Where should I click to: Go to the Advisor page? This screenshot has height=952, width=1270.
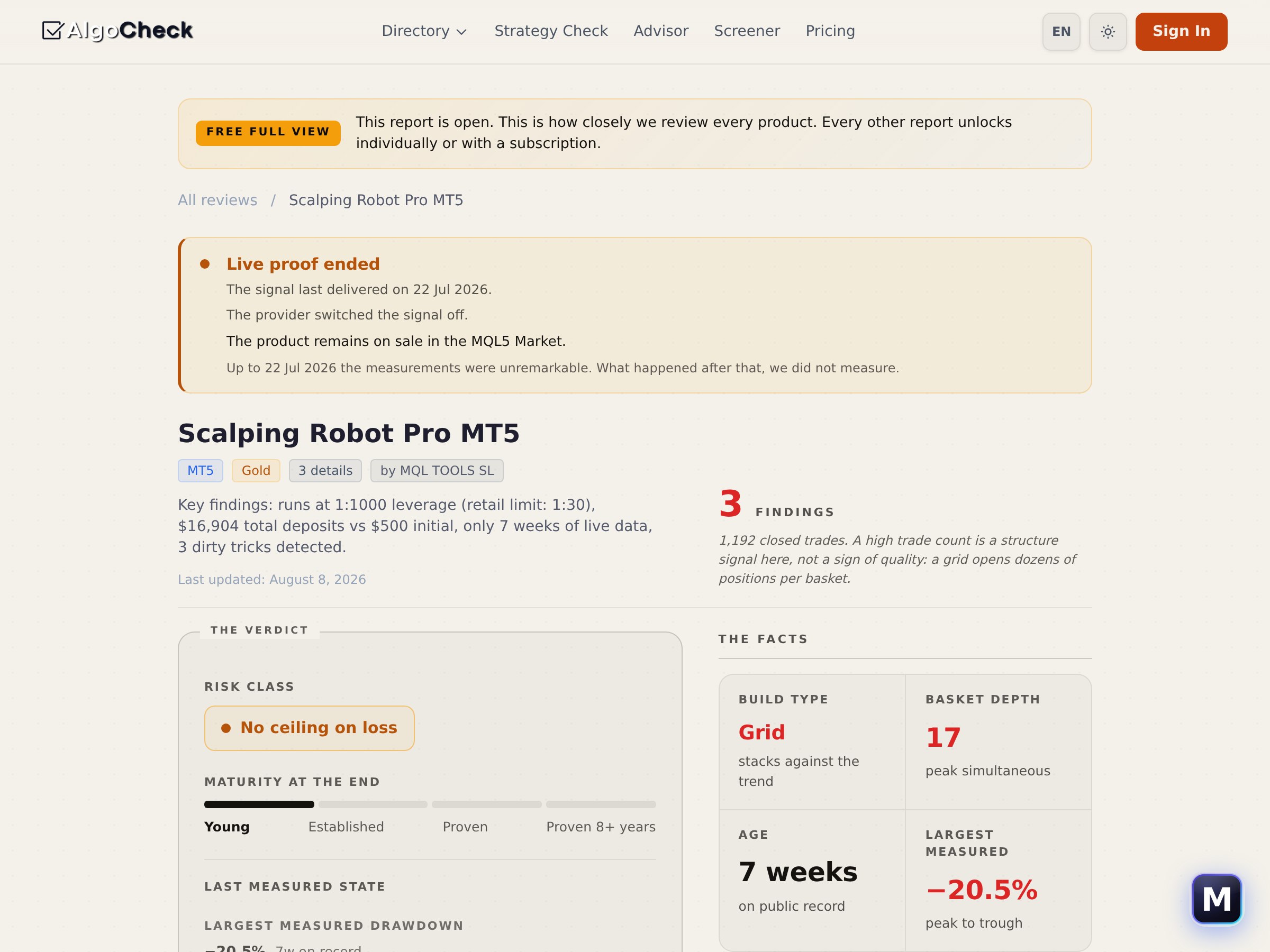tap(661, 31)
